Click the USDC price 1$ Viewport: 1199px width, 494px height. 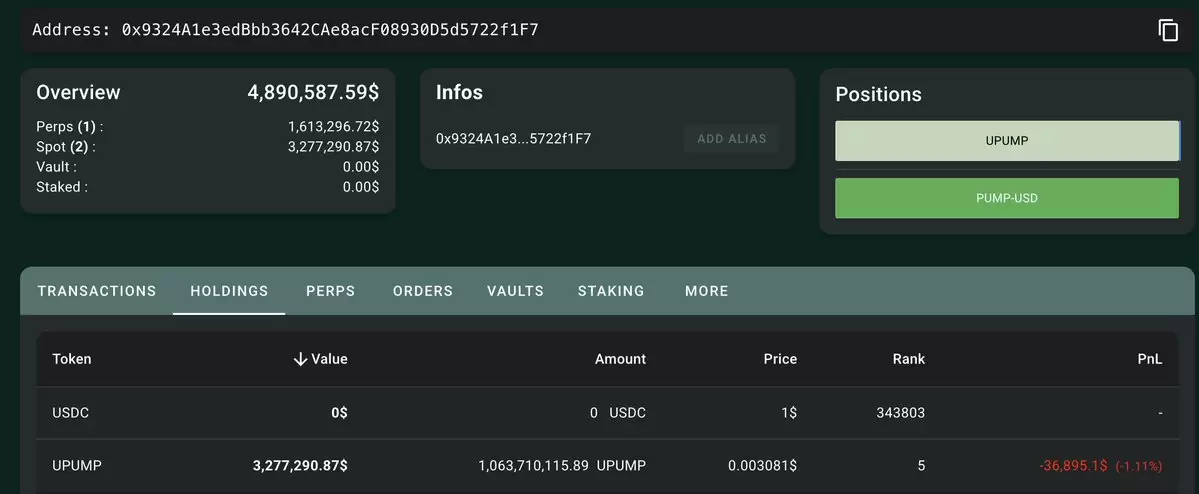click(x=789, y=413)
